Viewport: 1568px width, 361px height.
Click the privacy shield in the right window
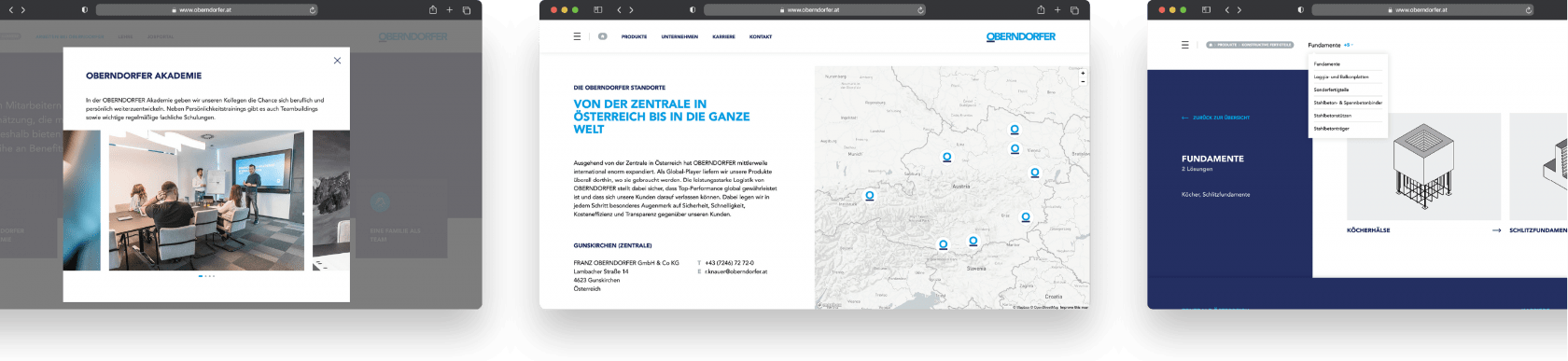(1300, 10)
